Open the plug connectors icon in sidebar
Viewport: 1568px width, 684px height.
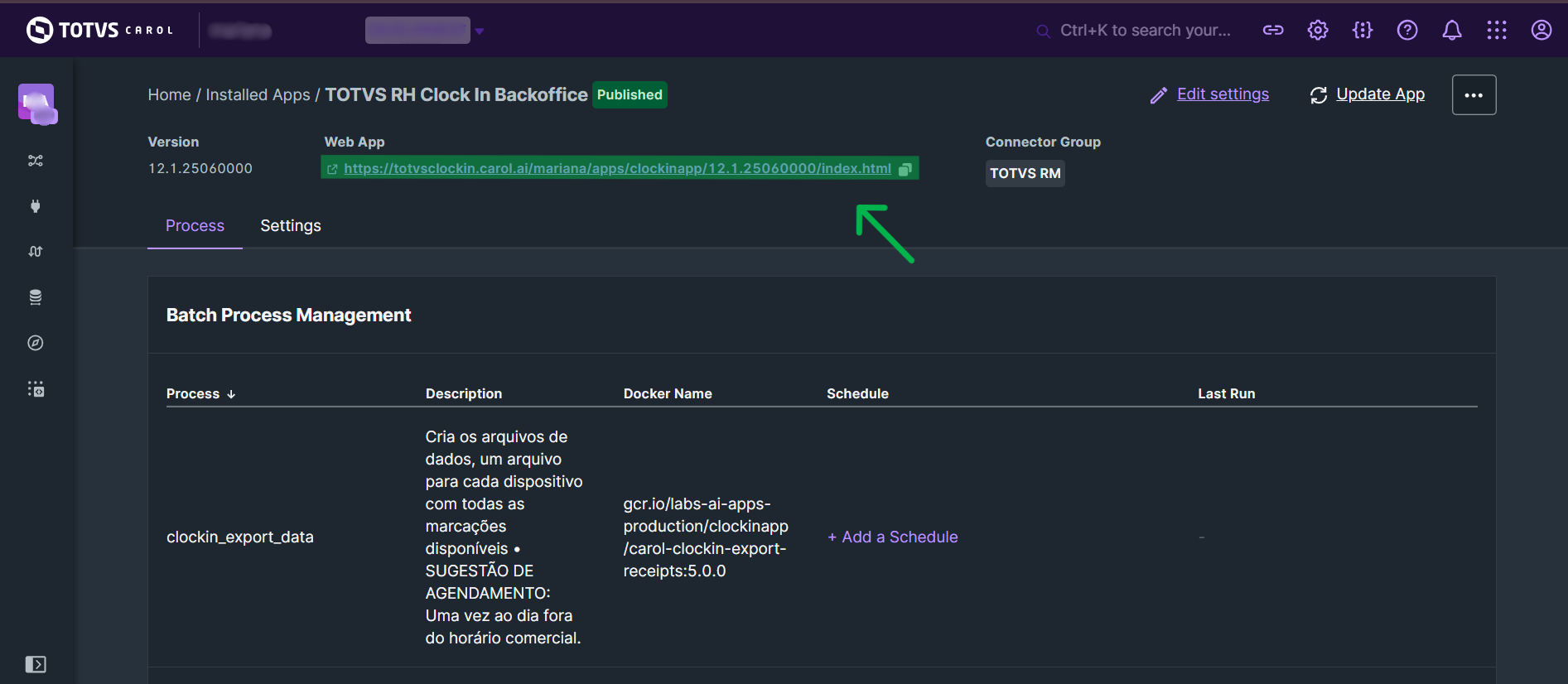tap(36, 206)
